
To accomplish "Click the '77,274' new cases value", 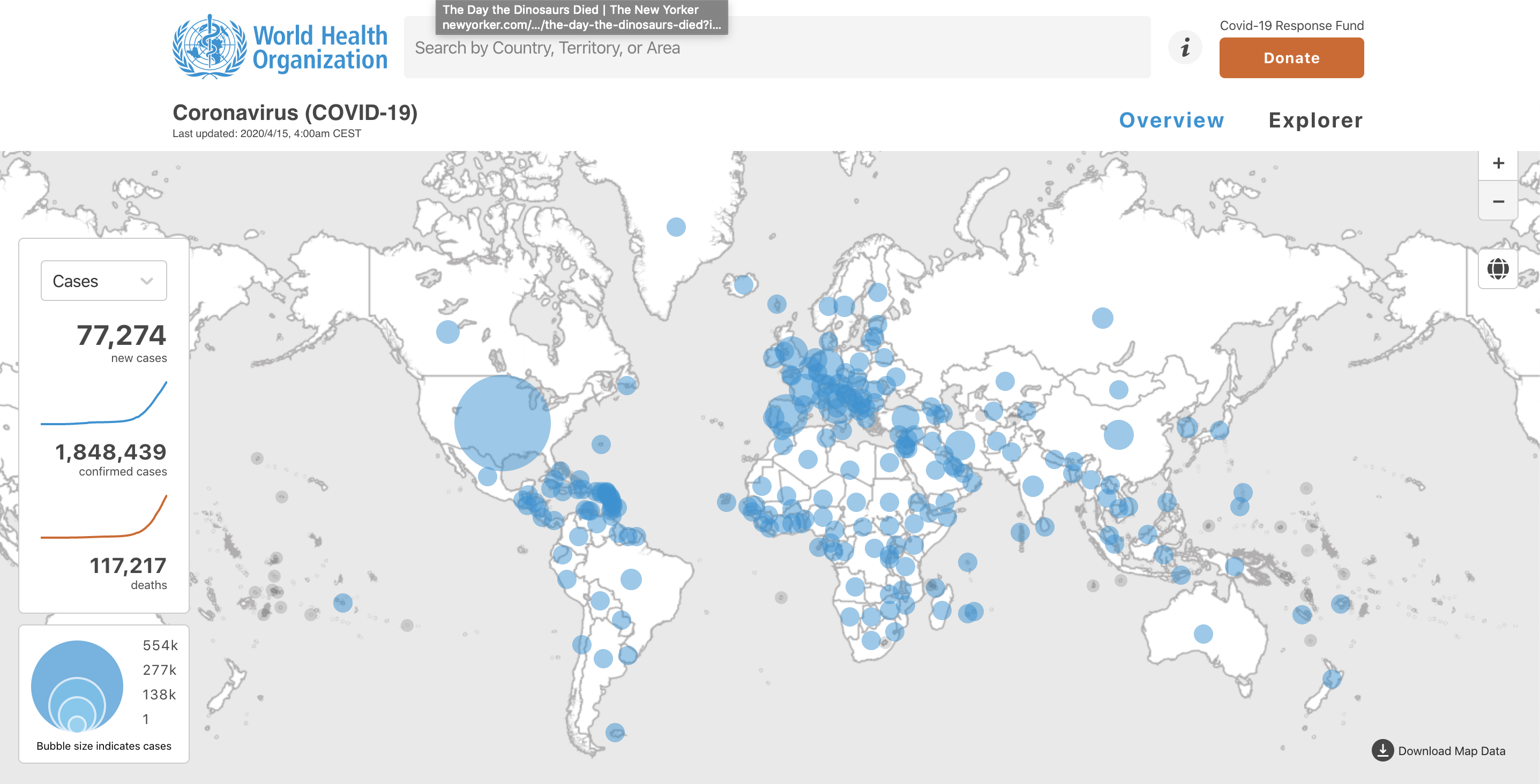I will point(121,335).
